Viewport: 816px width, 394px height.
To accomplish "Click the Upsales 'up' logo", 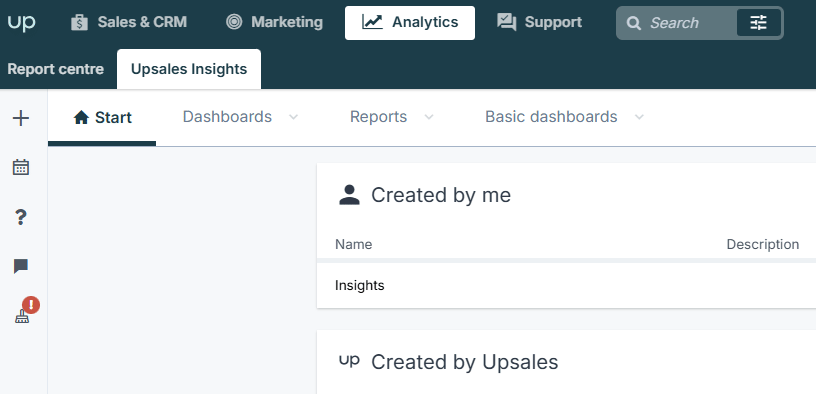I will tap(21, 23).
